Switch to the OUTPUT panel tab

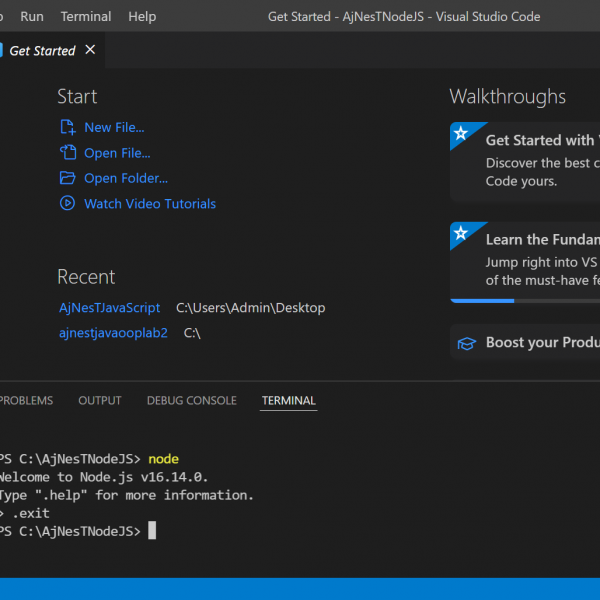(x=100, y=400)
